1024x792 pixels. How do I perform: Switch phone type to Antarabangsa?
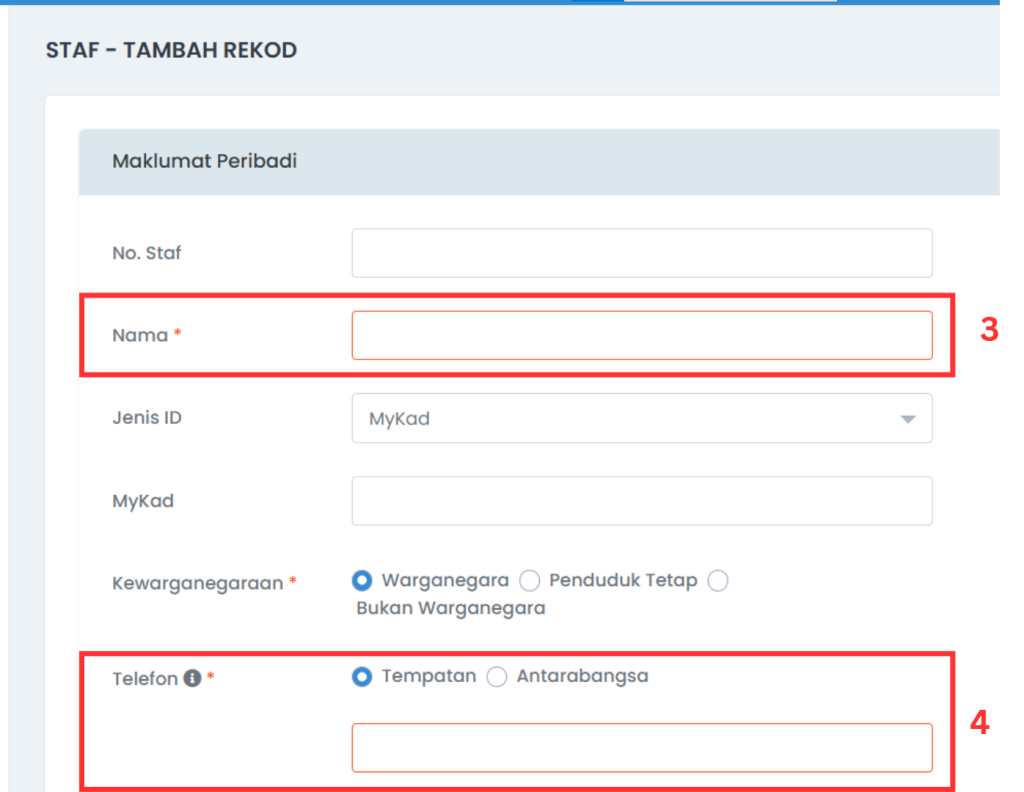pos(497,676)
